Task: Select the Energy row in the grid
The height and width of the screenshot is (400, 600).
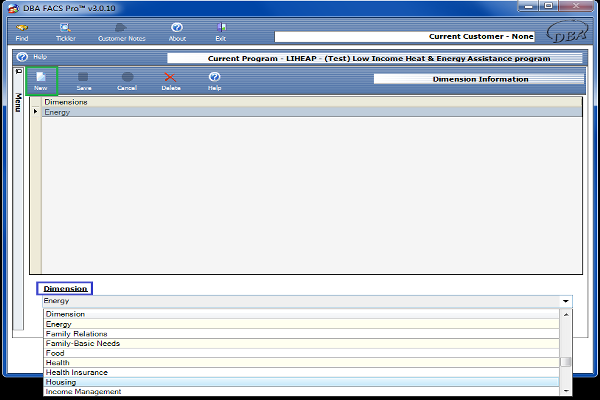Action: (x=312, y=112)
